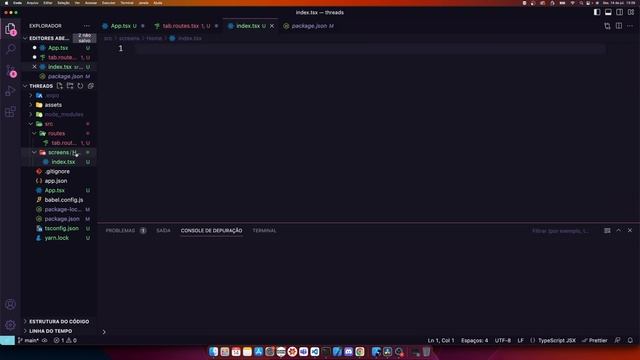Viewport: 640px width, 360px height.
Task: Open the Explorer view in activity bar
Action: pos(10,28)
